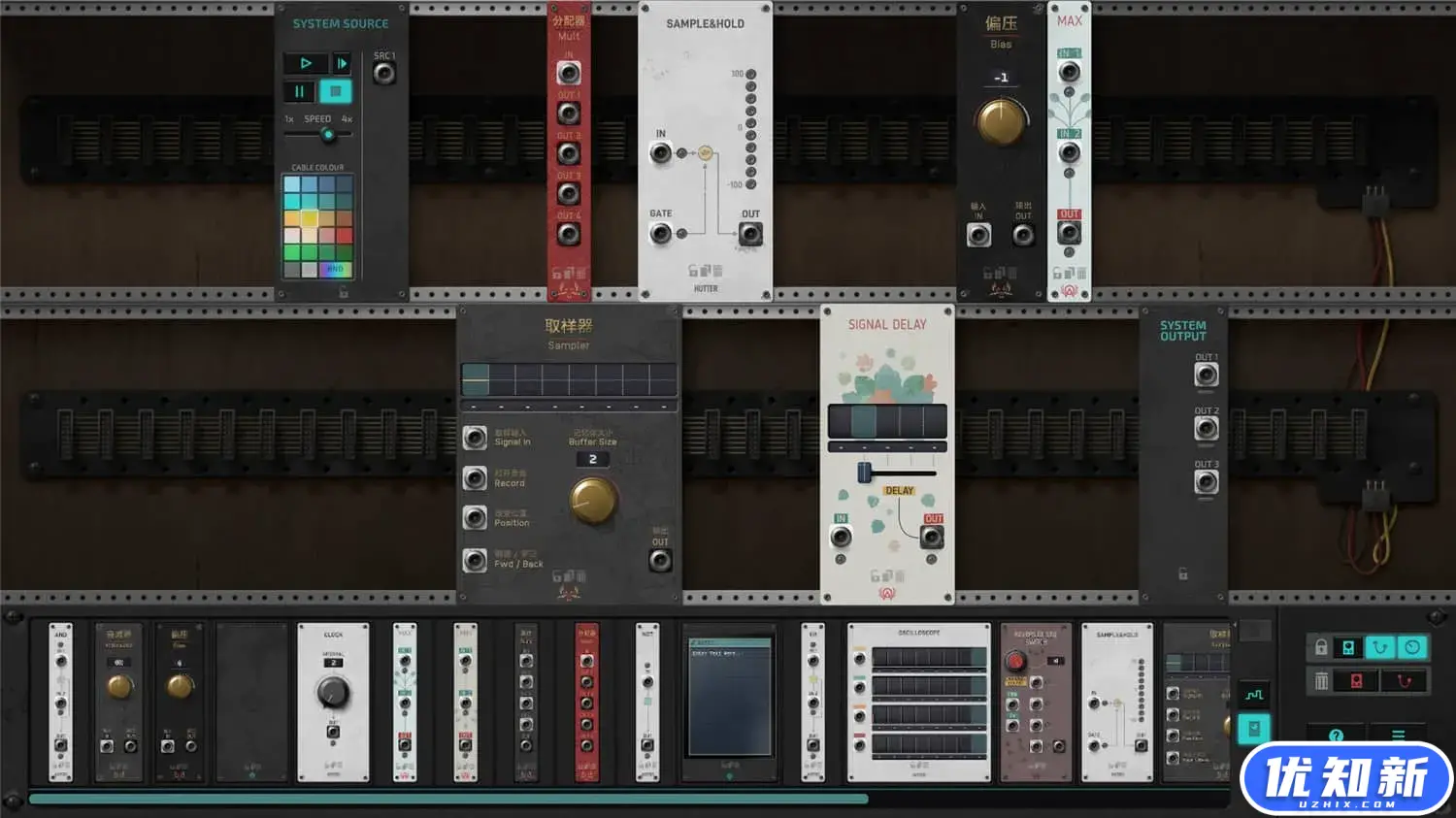Select the RND rainbow cable colour
1456x818 pixels.
point(335,269)
